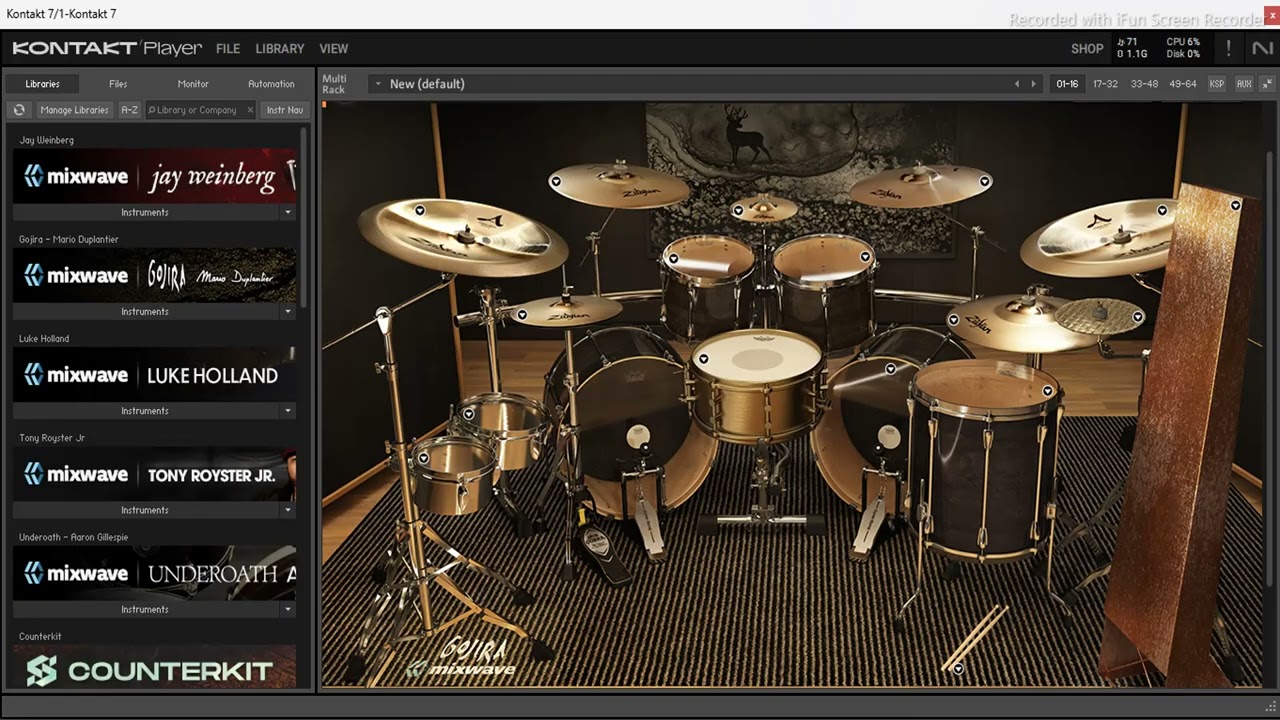The height and width of the screenshot is (720, 1280).
Task: Open the Gojira Mario Duplantier library banner
Action: pyautogui.click(x=155, y=275)
